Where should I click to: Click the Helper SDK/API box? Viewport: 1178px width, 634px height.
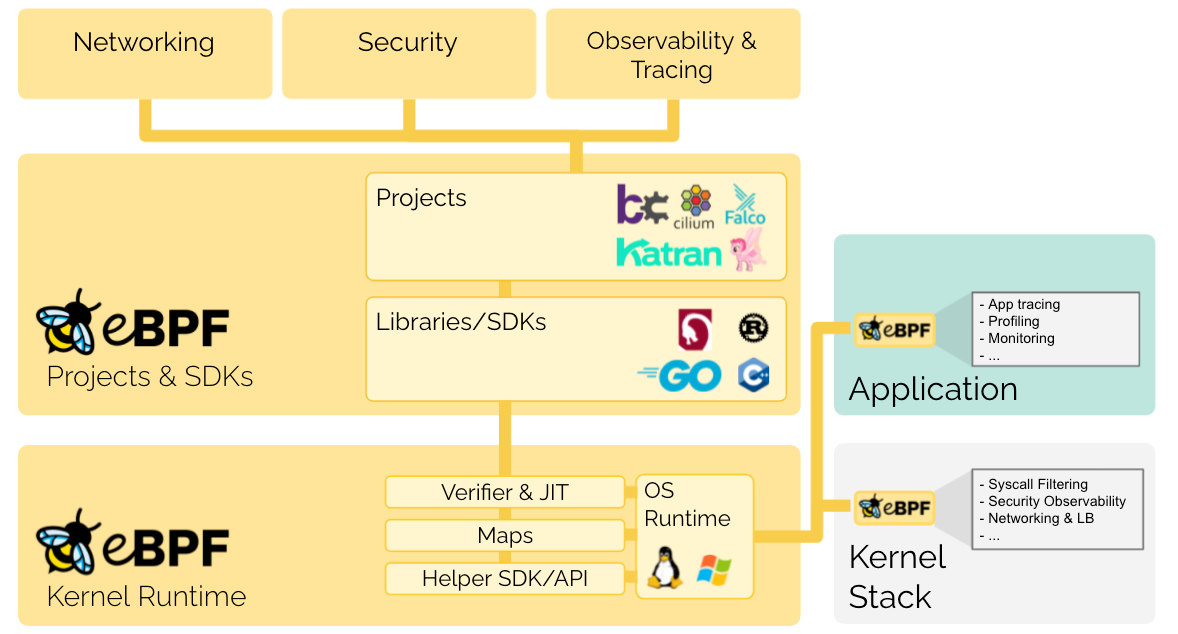coord(505,578)
